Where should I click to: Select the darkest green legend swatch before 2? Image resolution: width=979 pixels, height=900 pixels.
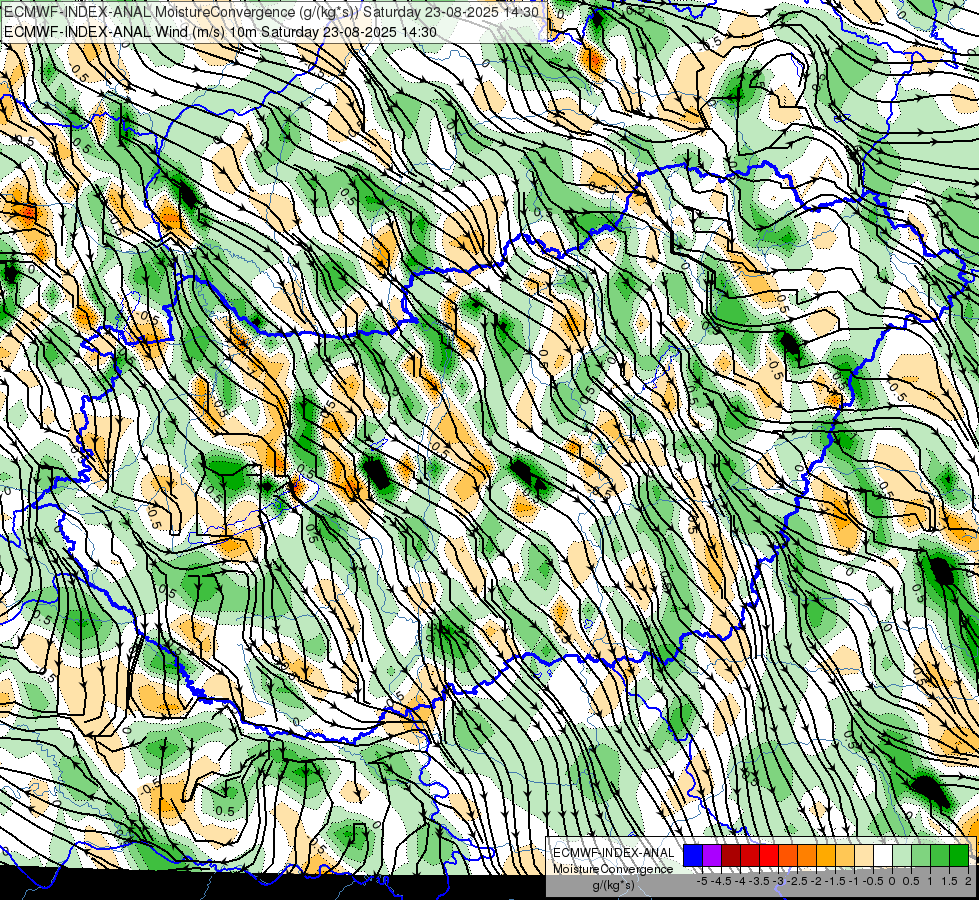click(959, 855)
